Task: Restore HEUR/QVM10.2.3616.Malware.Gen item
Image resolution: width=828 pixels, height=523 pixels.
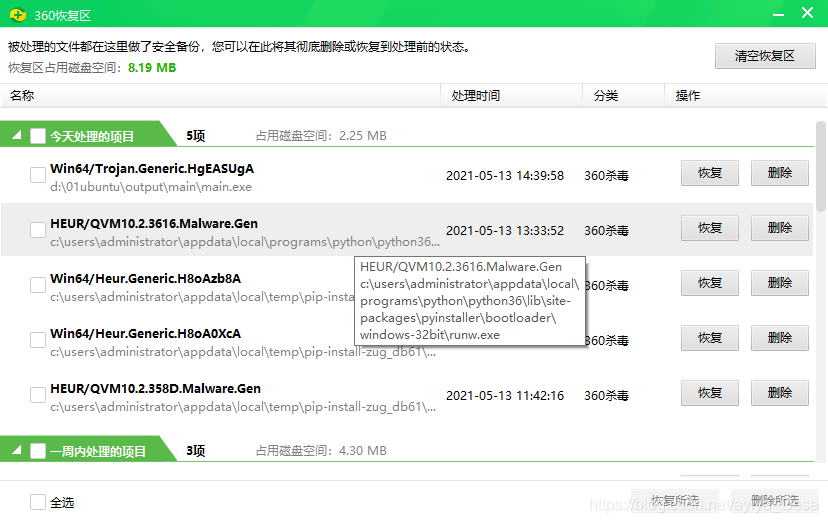Action: 710,228
